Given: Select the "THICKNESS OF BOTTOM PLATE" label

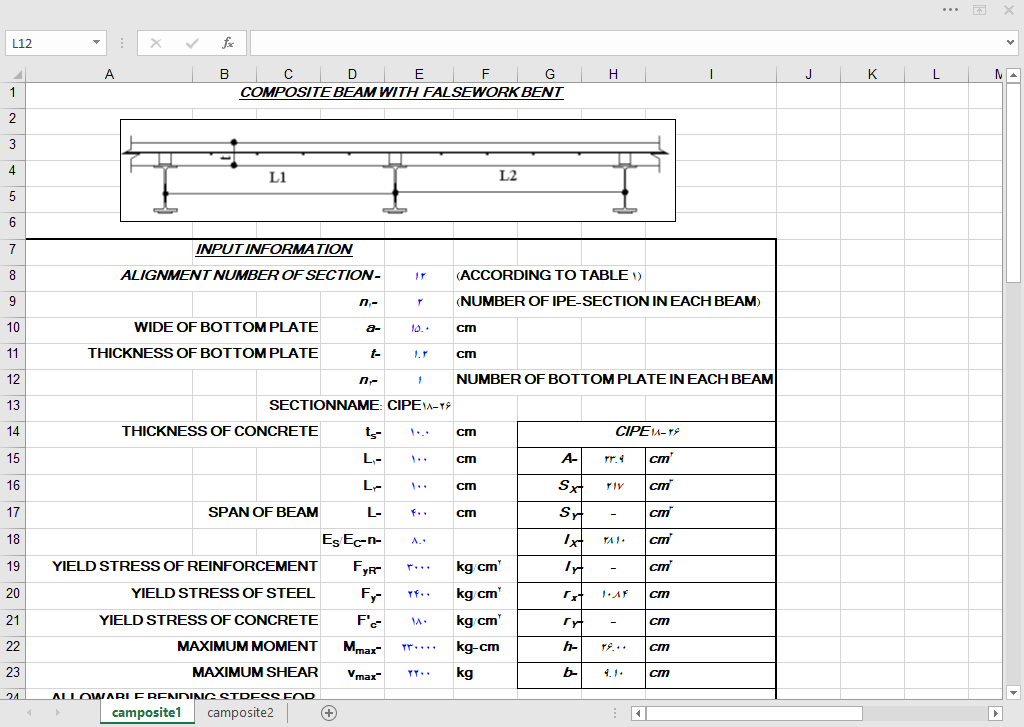Looking at the screenshot, I should 203,353.
